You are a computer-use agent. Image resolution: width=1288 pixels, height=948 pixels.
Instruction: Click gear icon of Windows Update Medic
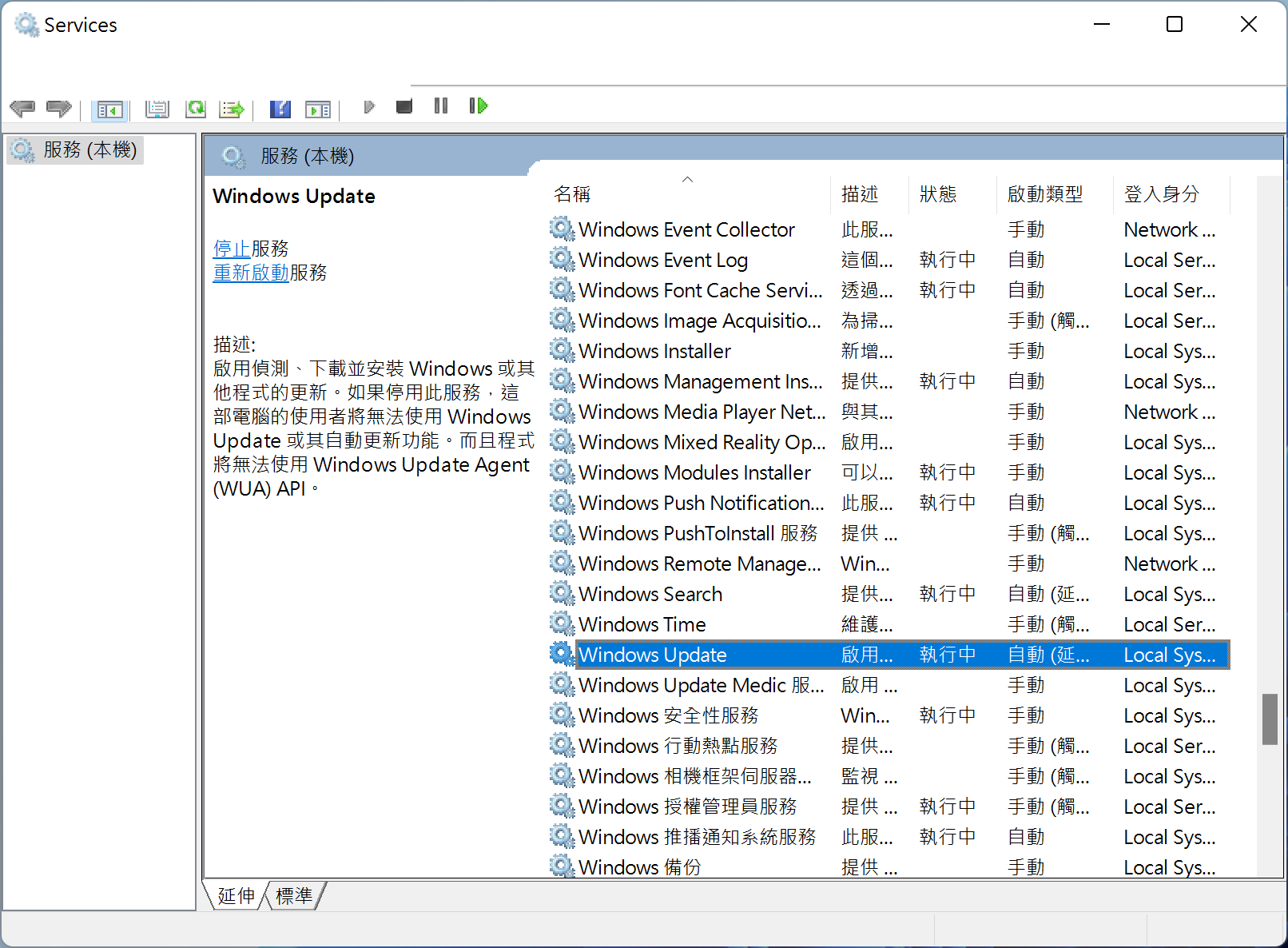coord(563,685)
